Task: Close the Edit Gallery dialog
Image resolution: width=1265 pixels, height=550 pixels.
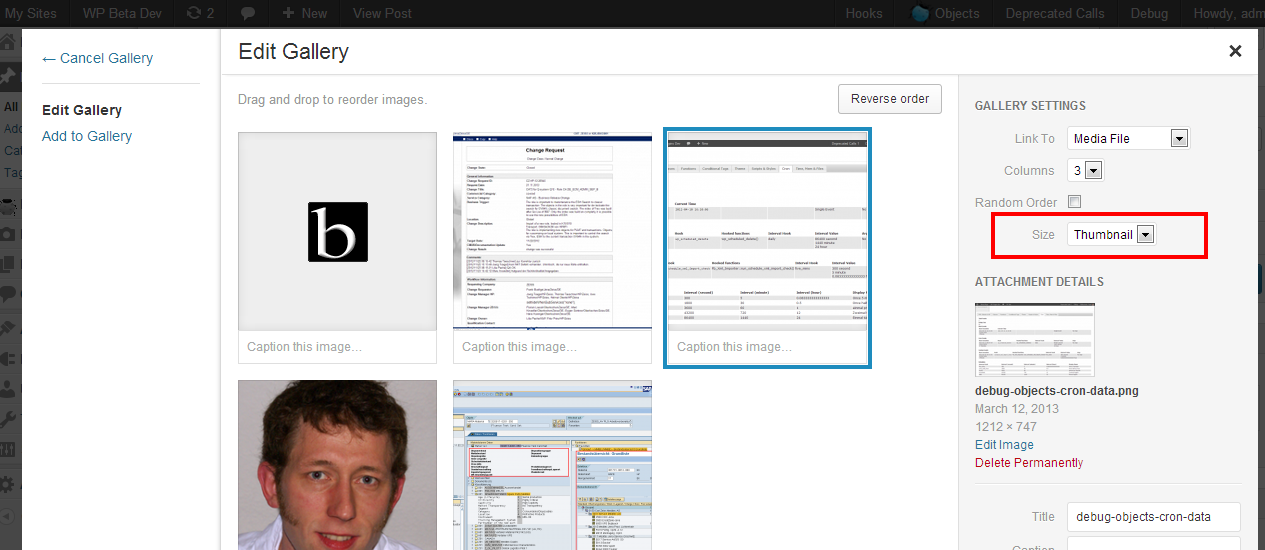Action: (x=1235, y=51)
